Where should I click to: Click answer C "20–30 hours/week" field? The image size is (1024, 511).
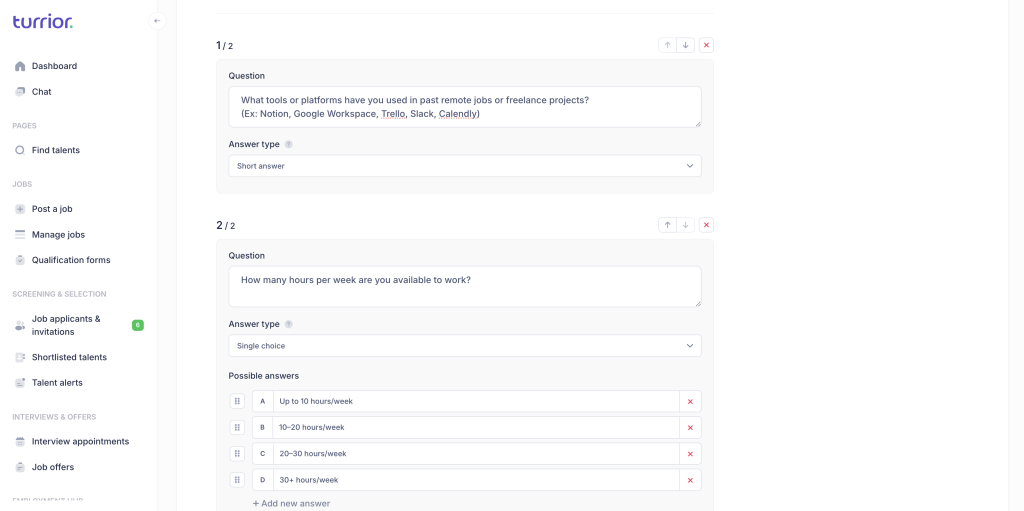tap(476, 453)
